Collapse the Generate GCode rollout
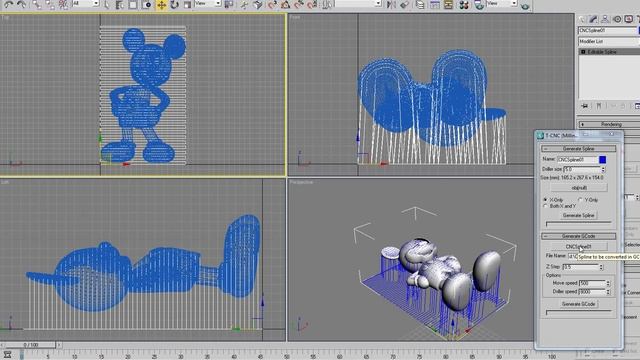 (578, 236)
